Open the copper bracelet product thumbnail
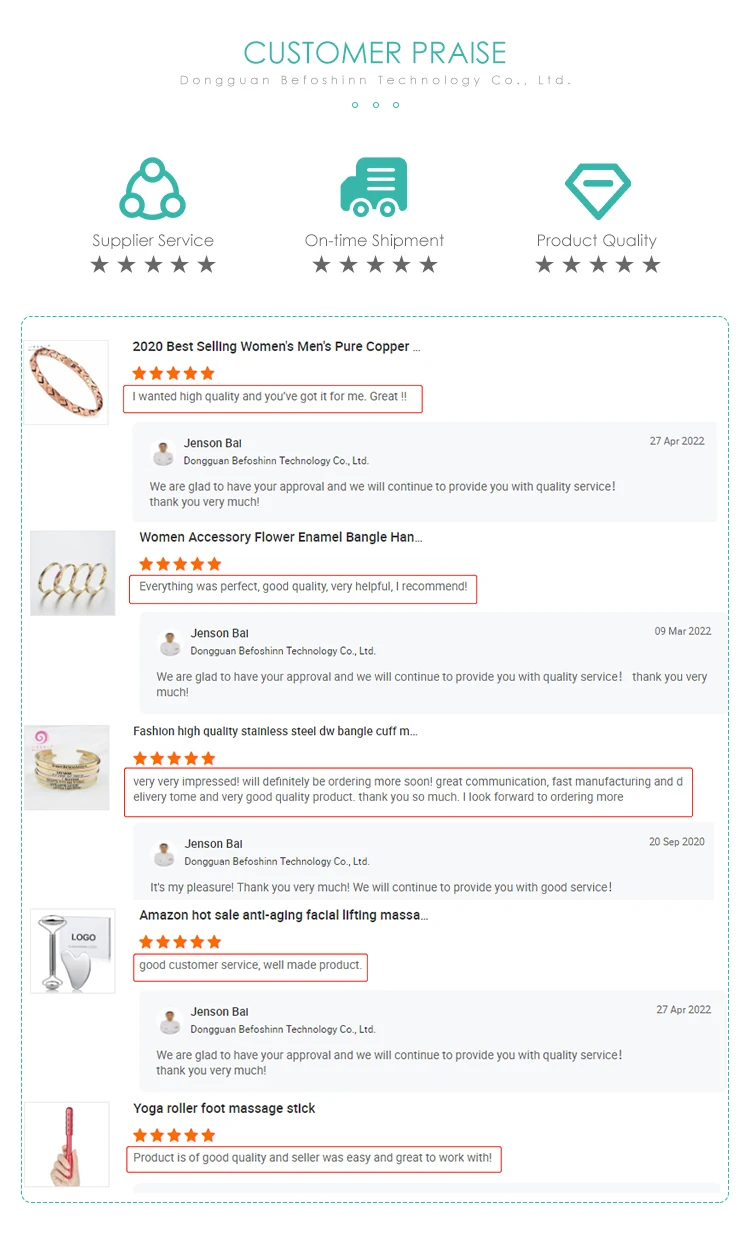 67,382
